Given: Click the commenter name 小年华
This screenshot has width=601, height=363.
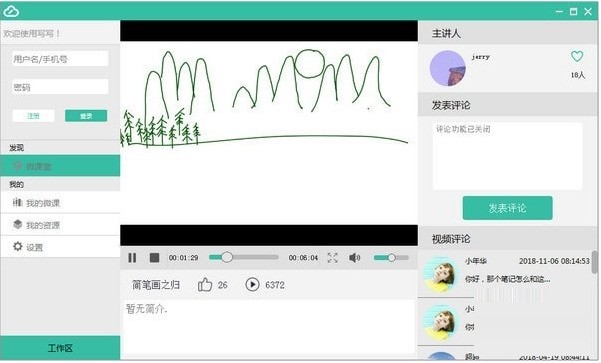Looking at the screenshot, I should pos(476,261).
